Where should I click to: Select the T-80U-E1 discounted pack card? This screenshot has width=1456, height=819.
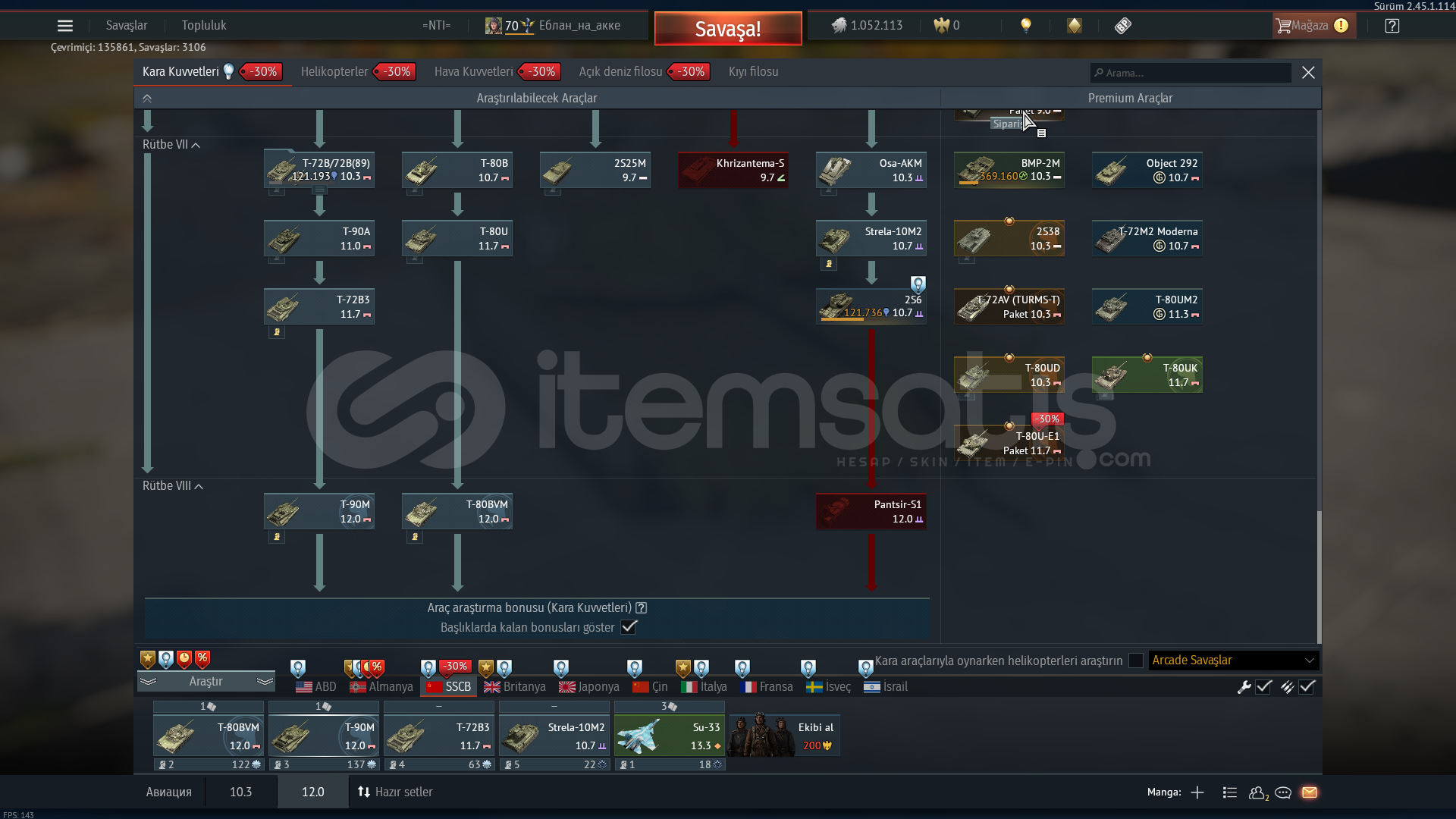(1009, 444)
